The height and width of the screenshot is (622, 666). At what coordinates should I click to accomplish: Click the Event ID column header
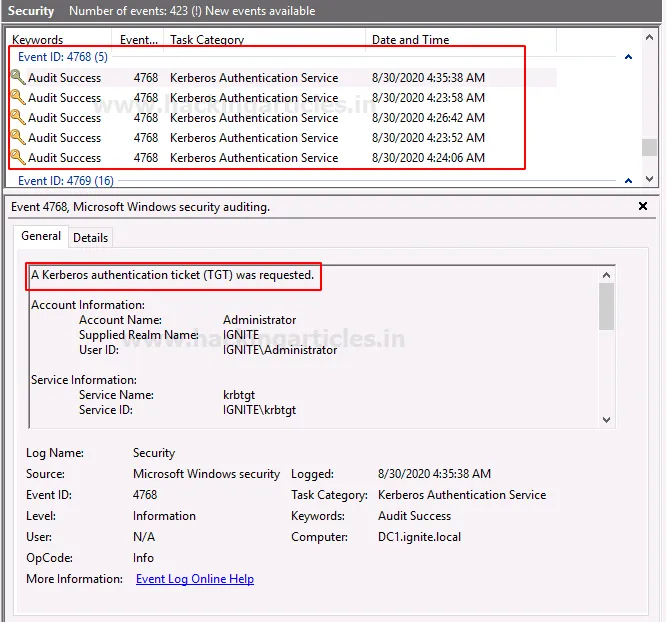click(x=138, y=40)
